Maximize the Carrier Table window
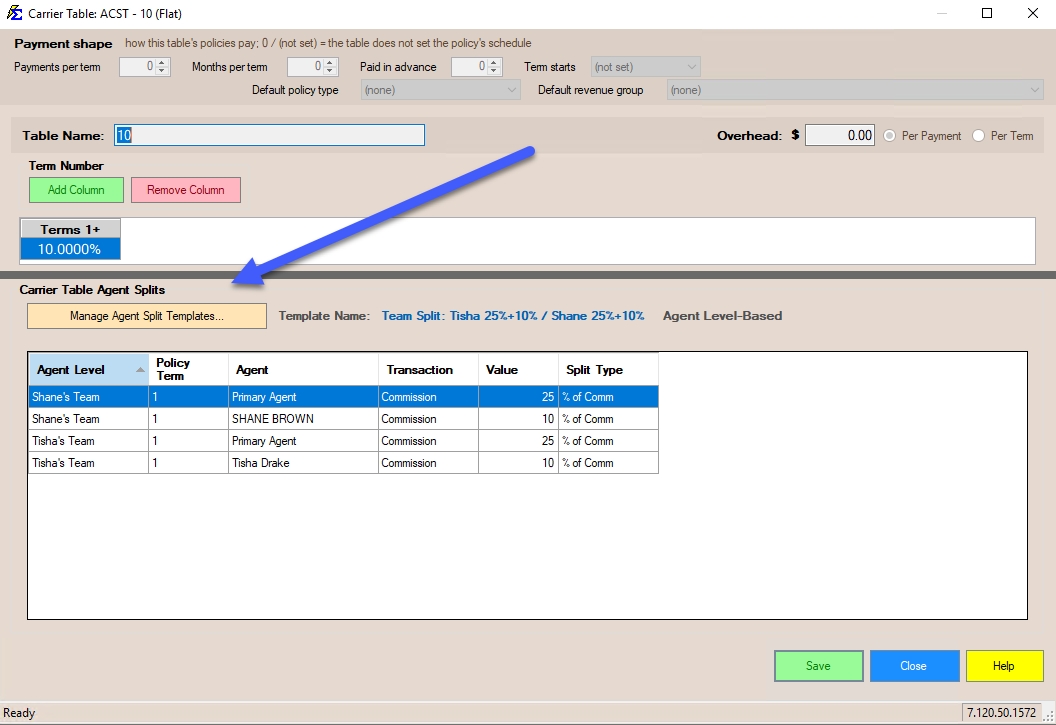The image size is (1056, 725). coord(987,13)
